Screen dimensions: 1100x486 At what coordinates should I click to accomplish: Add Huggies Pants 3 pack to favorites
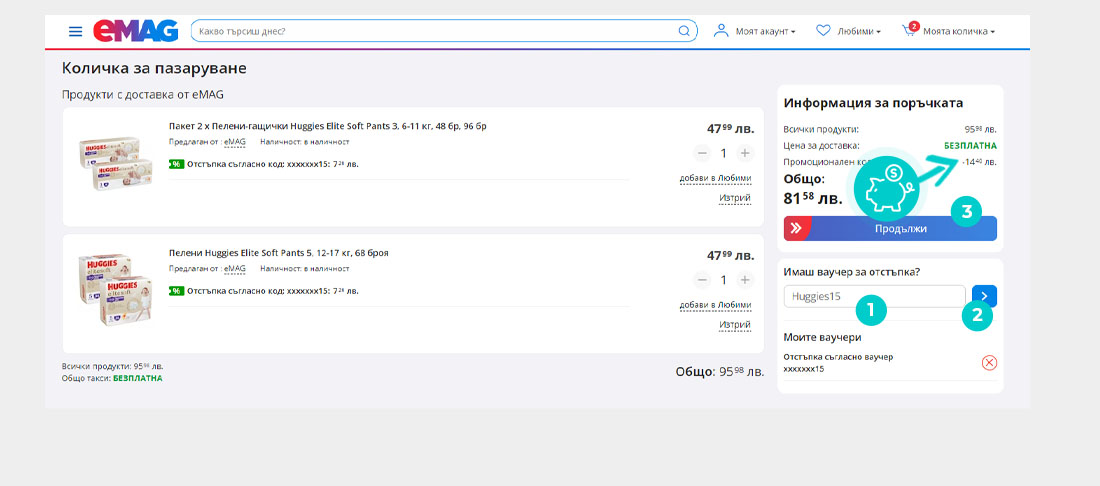[x=716, y=178]
